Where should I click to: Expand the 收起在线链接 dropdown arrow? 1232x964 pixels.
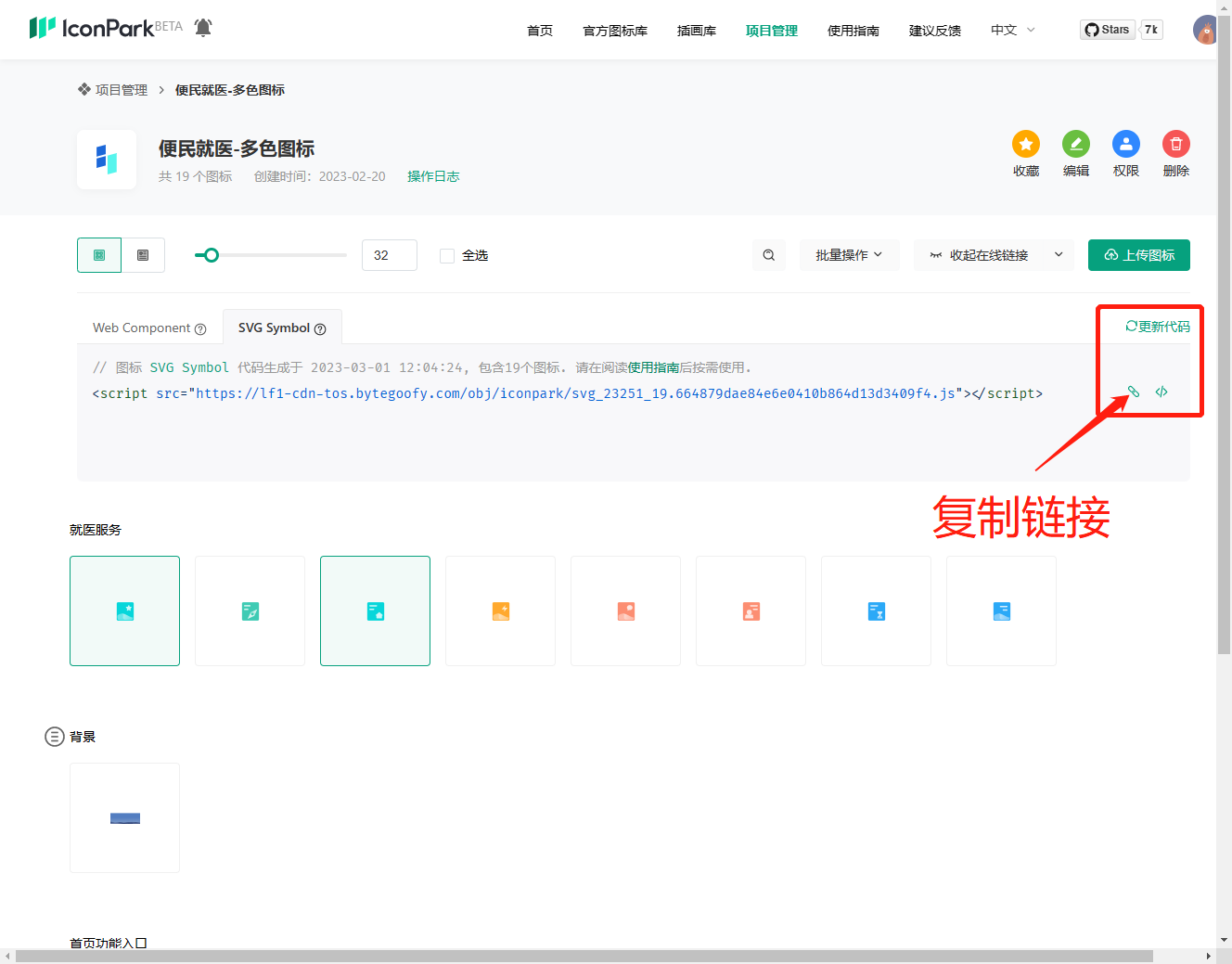pyautogui.click(x=1059, y=255)
